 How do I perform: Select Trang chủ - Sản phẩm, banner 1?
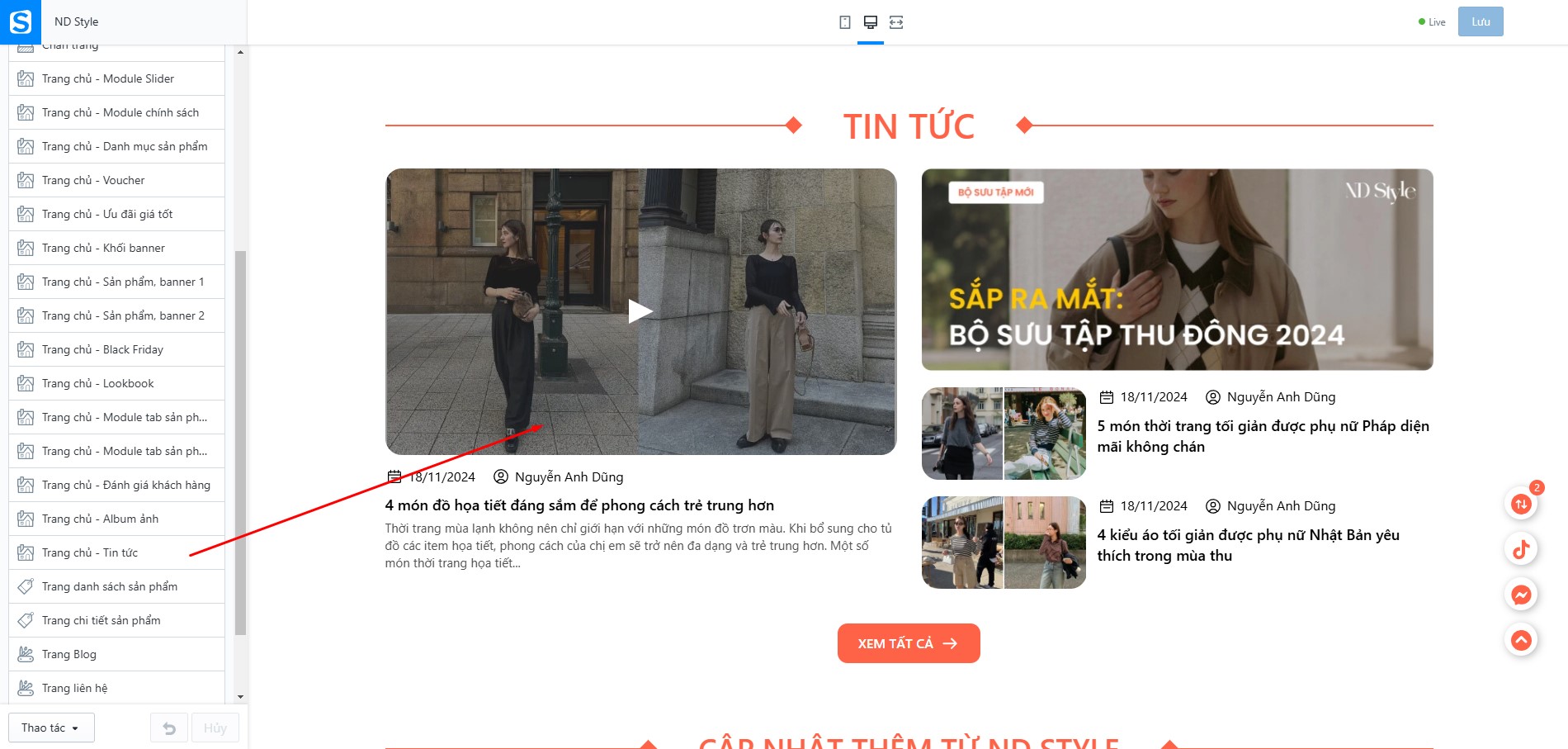click(116, 282)
